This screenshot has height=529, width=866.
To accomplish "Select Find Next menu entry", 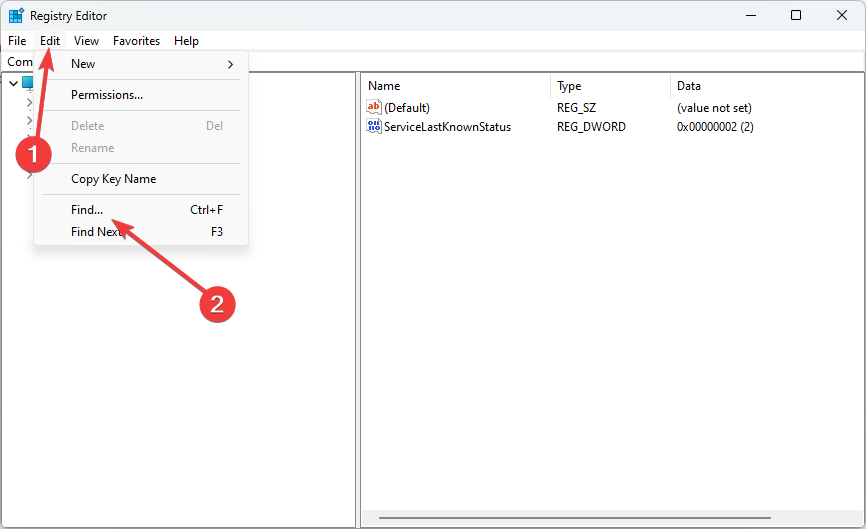I will (97, 232).
